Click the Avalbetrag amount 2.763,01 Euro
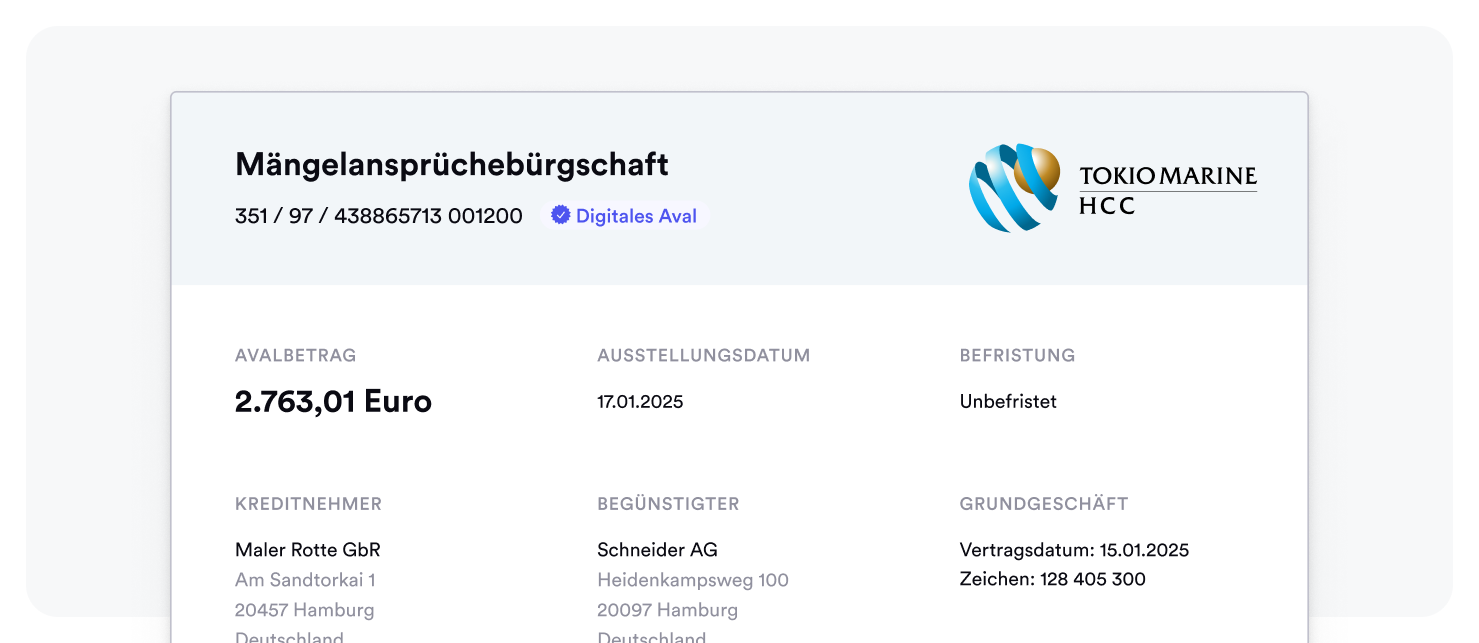Viewport: 1479px width, 643px height. [333, 401]
